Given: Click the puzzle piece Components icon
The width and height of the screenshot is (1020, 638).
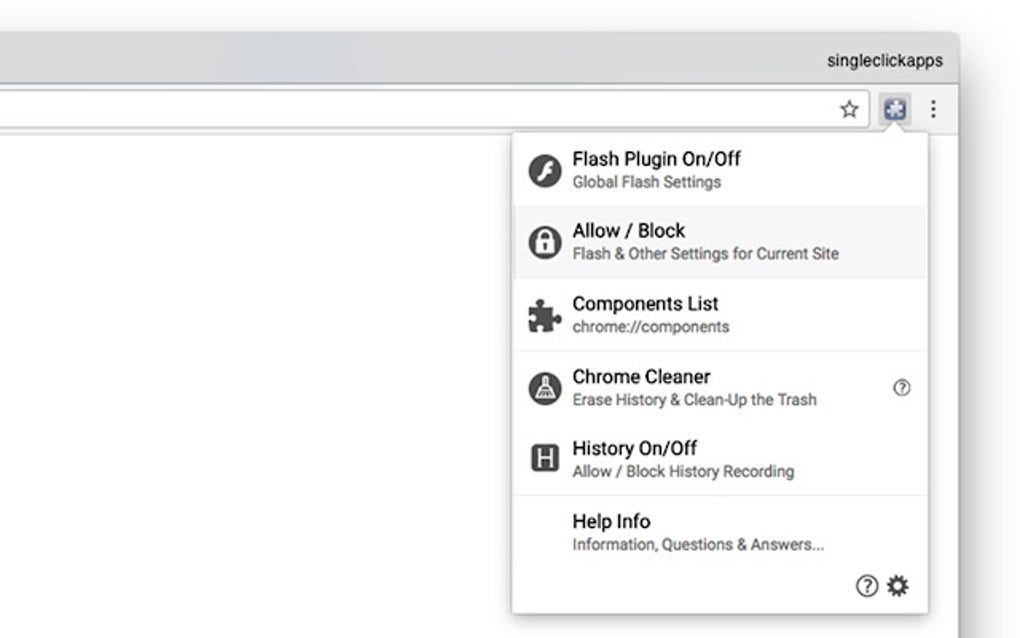Looking at the screenshot, I should [544, 315].
